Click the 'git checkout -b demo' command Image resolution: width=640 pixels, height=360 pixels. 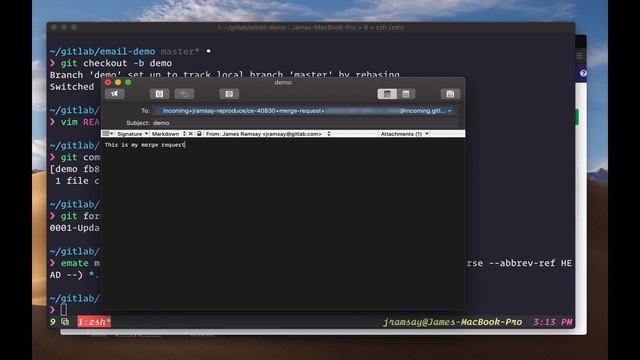(116, 63)
